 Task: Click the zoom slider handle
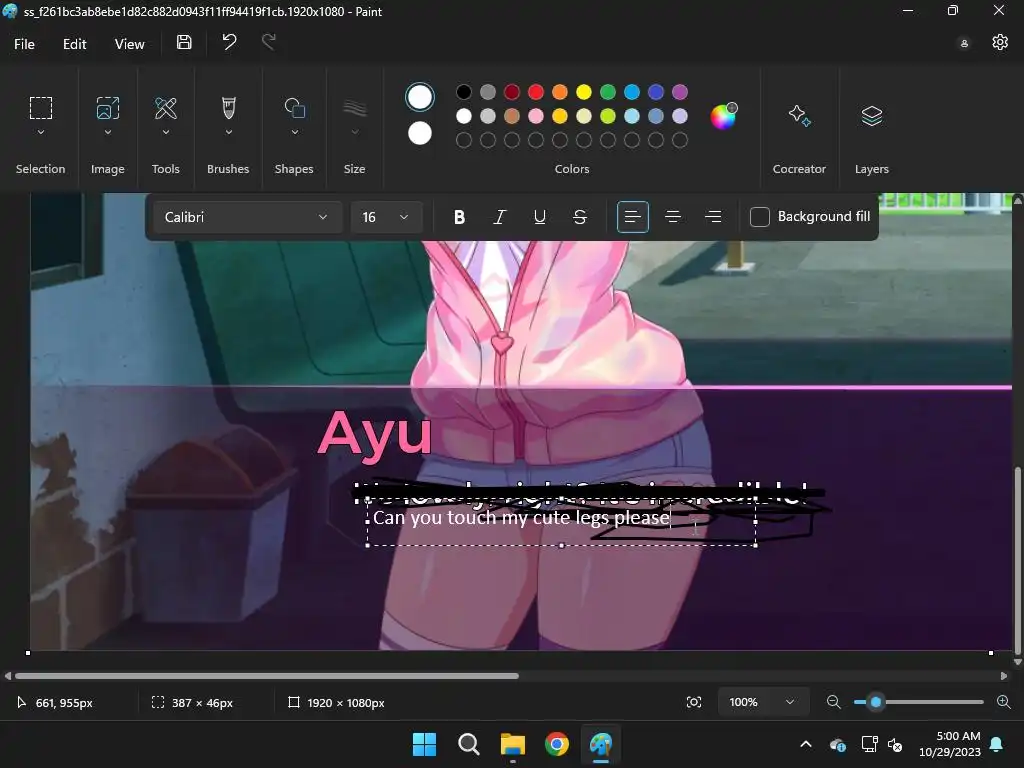(x=876, y=702)
